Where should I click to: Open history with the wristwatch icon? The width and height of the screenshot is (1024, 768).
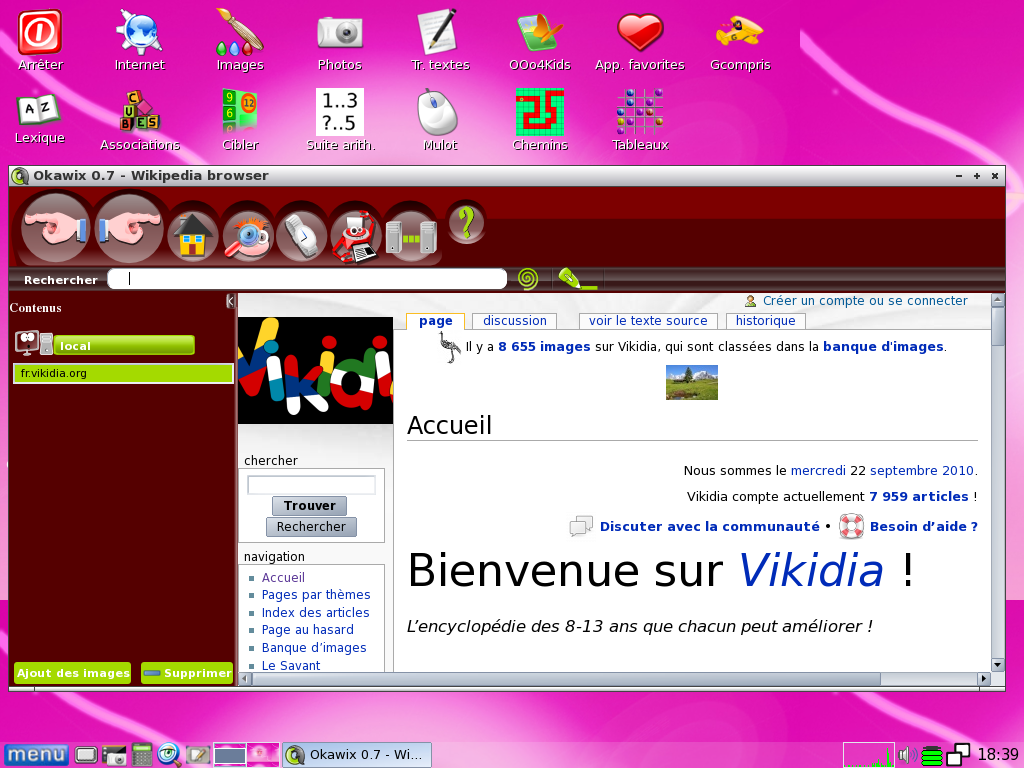pyautogui.click(x=301, y=235)
